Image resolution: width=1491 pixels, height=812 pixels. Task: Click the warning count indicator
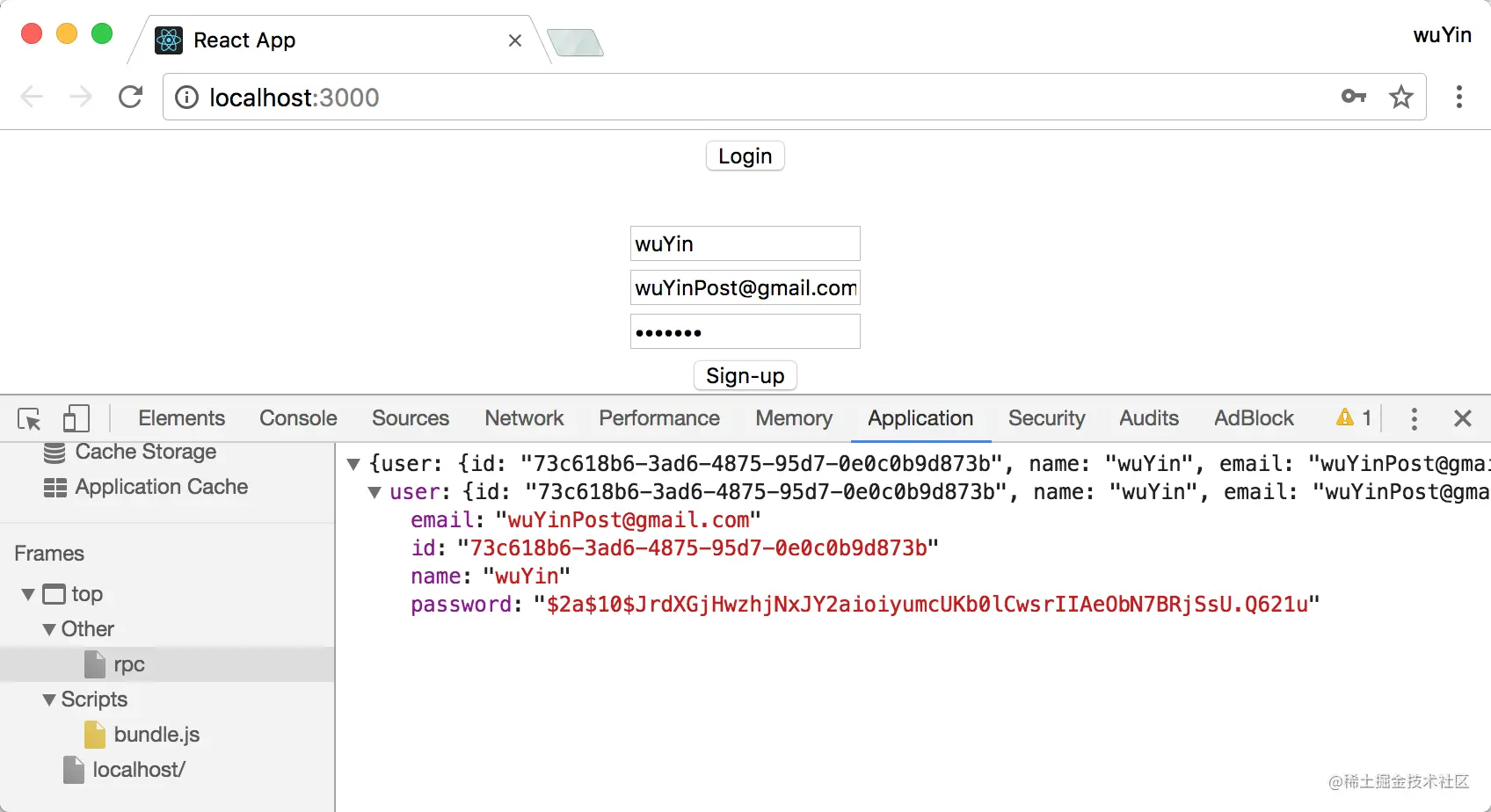coord(1354,418)
